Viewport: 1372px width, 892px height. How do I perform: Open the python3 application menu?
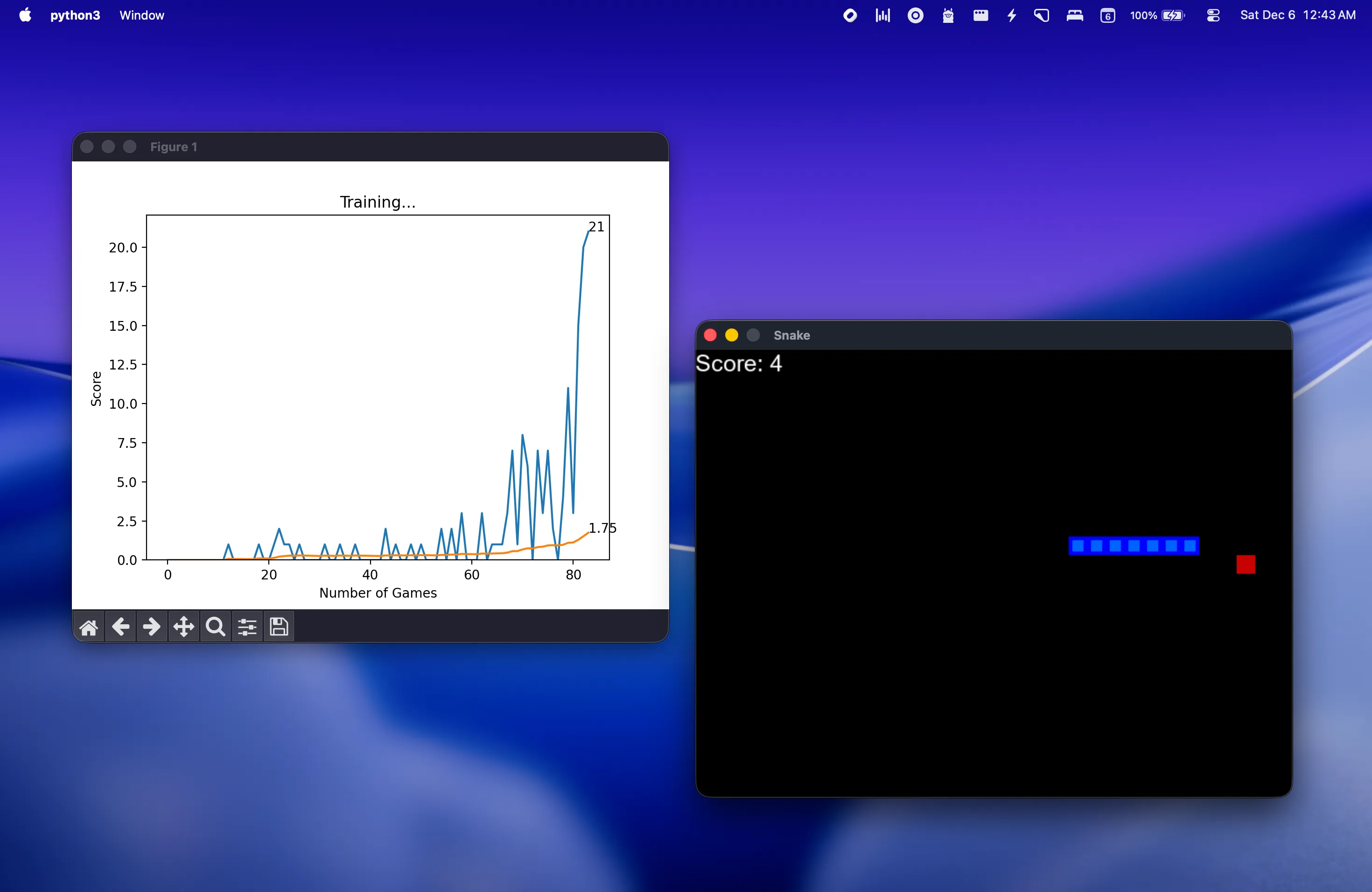pos(75,15)
